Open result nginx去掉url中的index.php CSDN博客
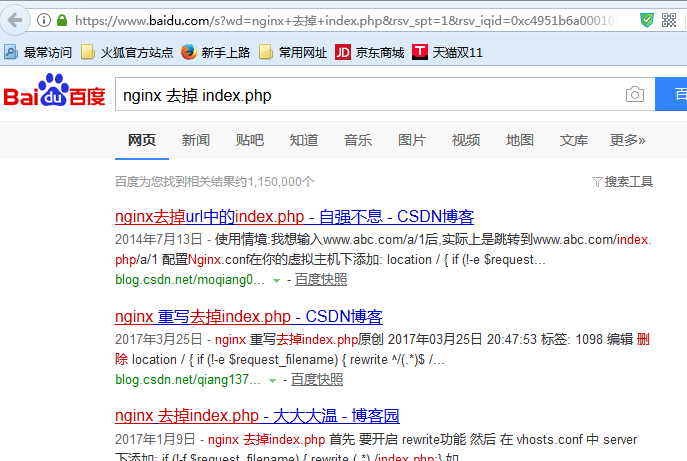Viewport: 687px width, 461px height. point(294,217)
